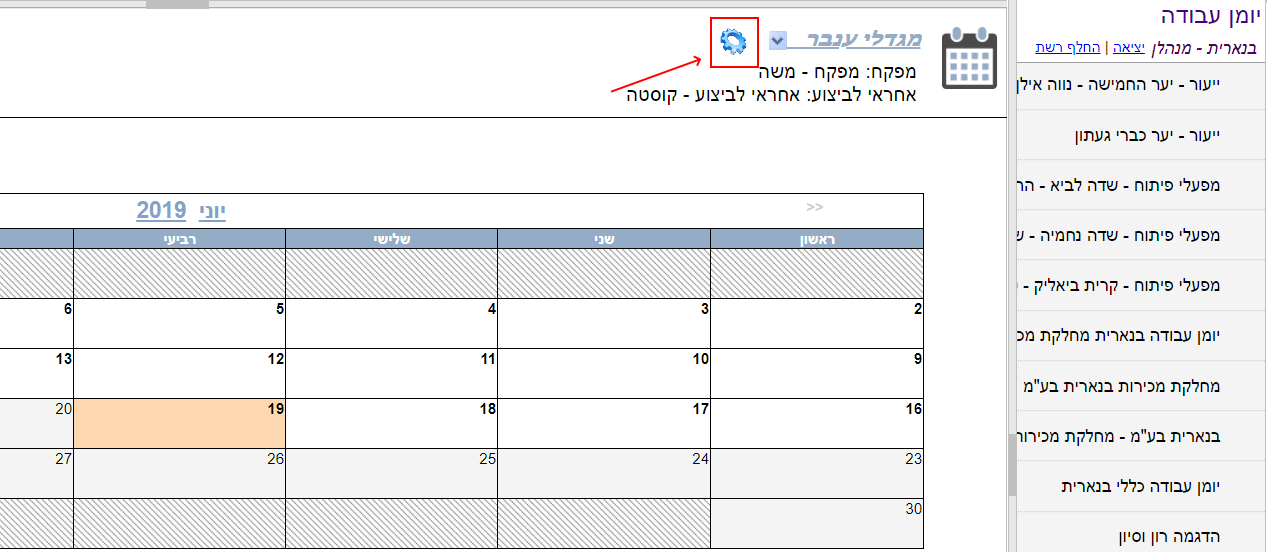The height and width of the screenshot is (552, 1267).
Task: Open sidebar item מפעלי פיתוח - קרית ביאליק
Action: coord(1142,285)
